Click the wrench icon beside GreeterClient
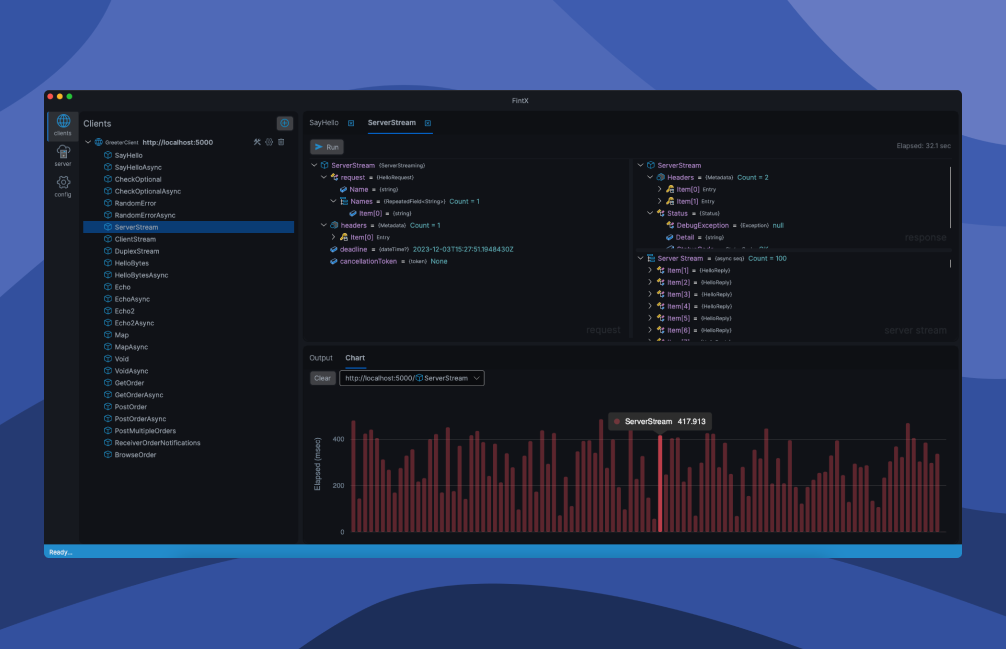 pyautogui.click(x=256, y=141)
